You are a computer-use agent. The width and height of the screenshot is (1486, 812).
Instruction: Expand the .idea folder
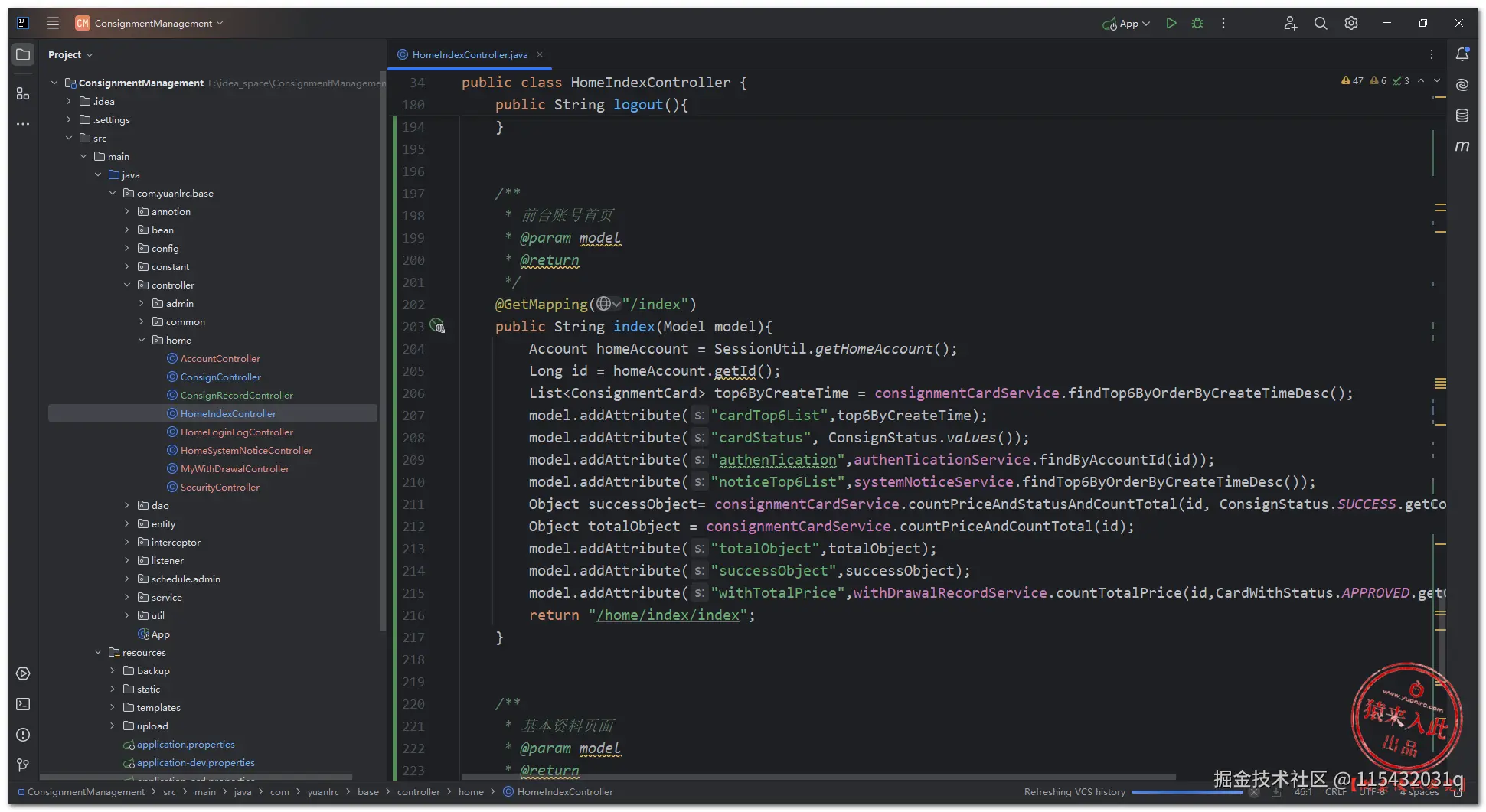click(69, 101)
